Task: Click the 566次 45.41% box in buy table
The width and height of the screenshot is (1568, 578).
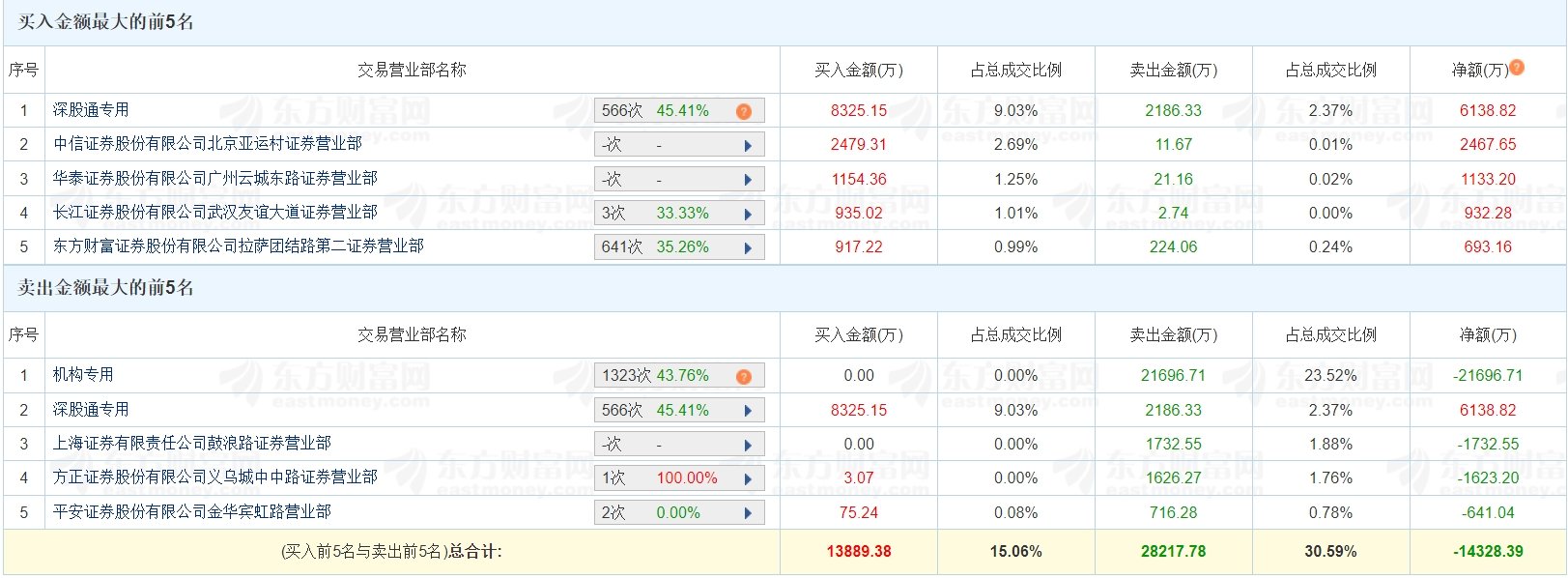Action: tap(679, 111)
